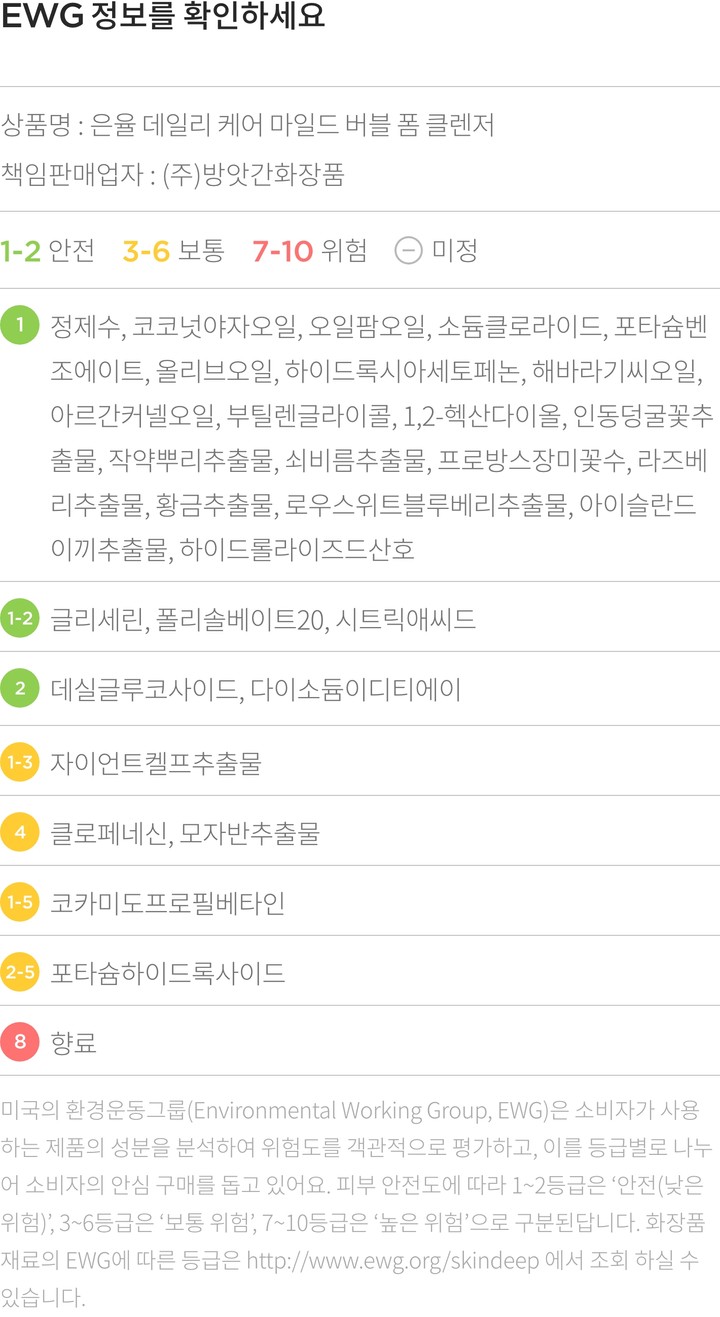Select the yellow grade 4 badge

pyautogui.click(x=19, y=833)
